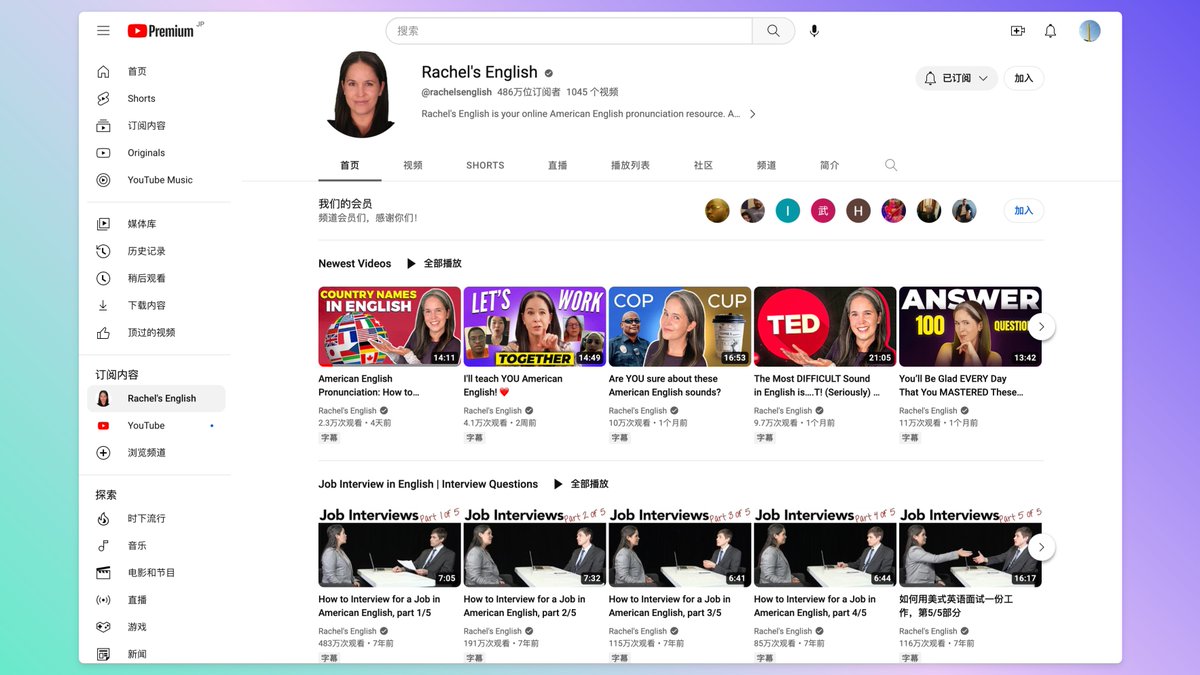1200x675 pixels.
Task: Open Rachel's English subscription in sidebar
Action: click(156, 398)
